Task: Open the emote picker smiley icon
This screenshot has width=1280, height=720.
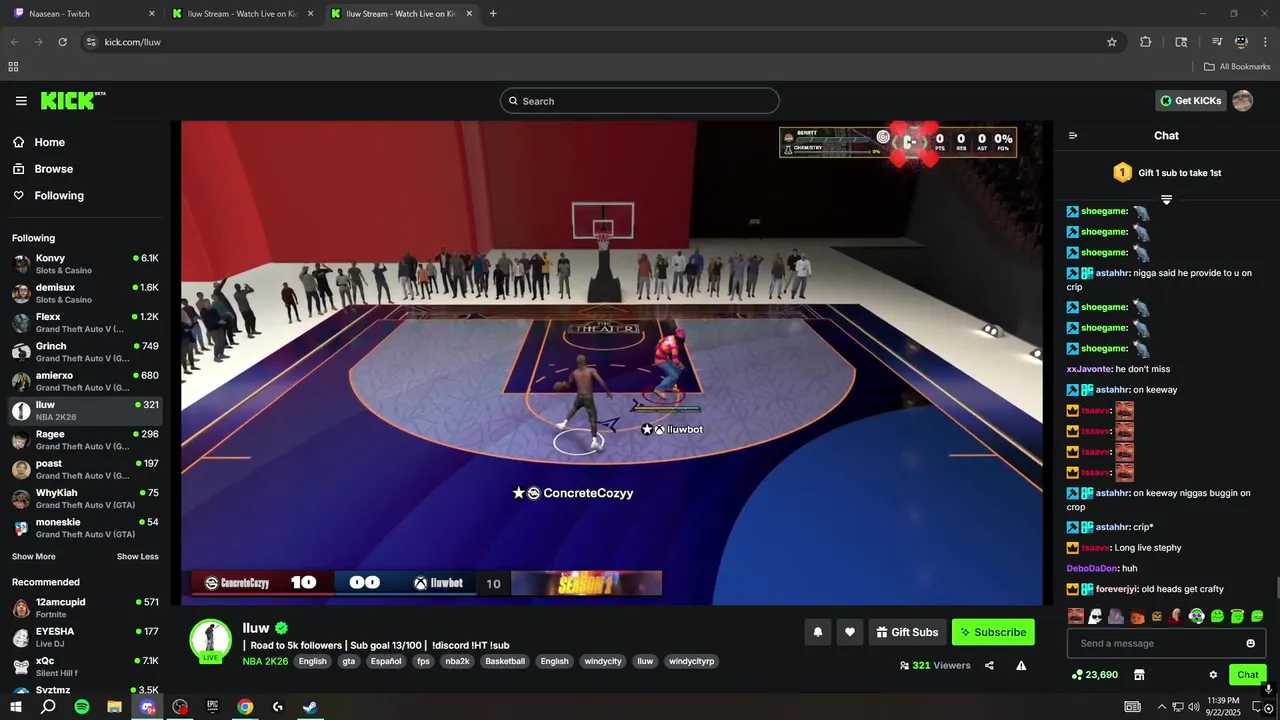Action: pos(1250,643)
